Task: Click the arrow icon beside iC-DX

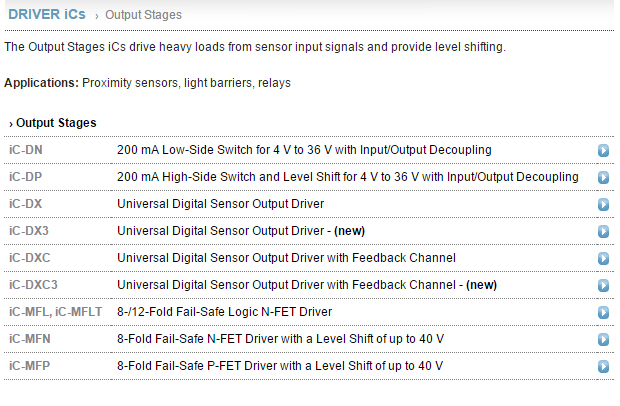Action: (603, 204)
